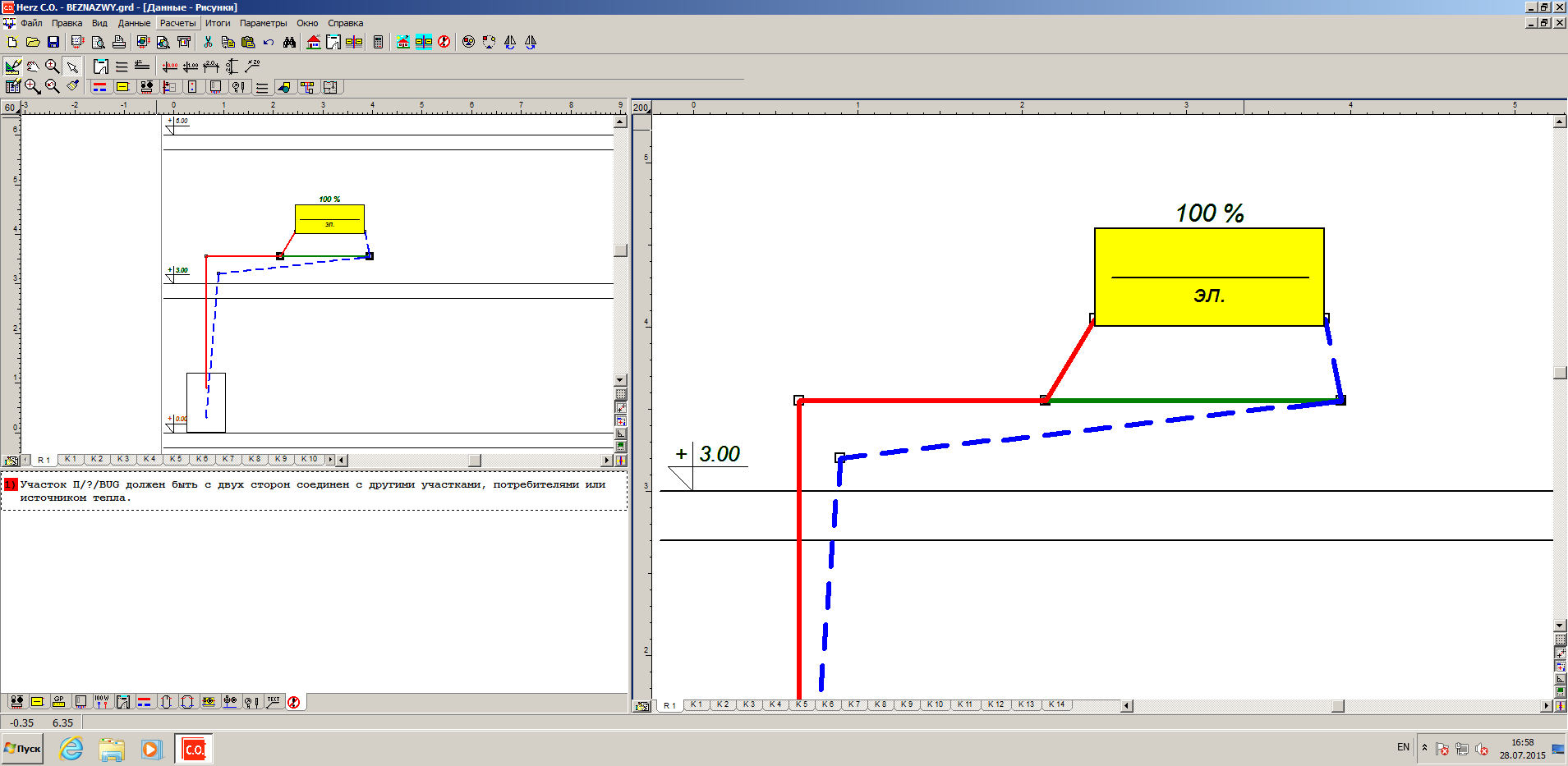1568x766 pixels.
Task: Click the right pane vertical scrollbar thumb
Action: [1560, 373]
